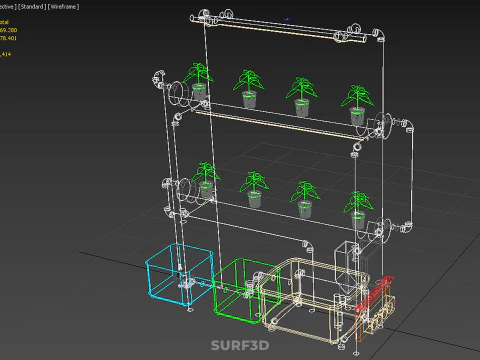Pick the third plant on the top shelf
The image size is (480, 360).
302,97
